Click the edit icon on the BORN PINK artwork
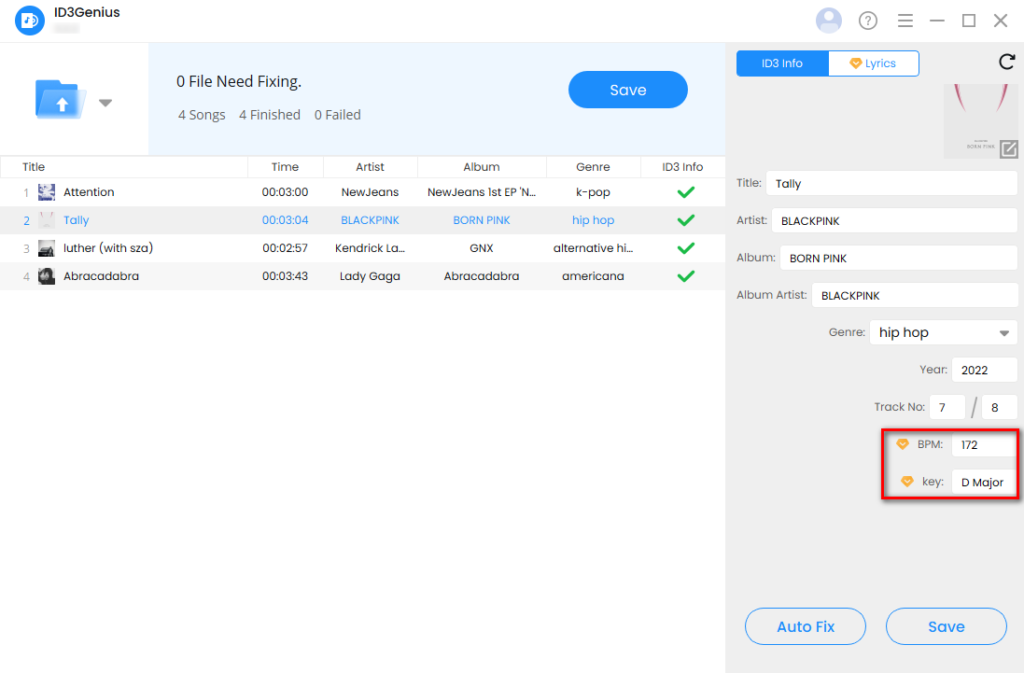Screen dimensions: 1024x673 tap(1010, 149)
